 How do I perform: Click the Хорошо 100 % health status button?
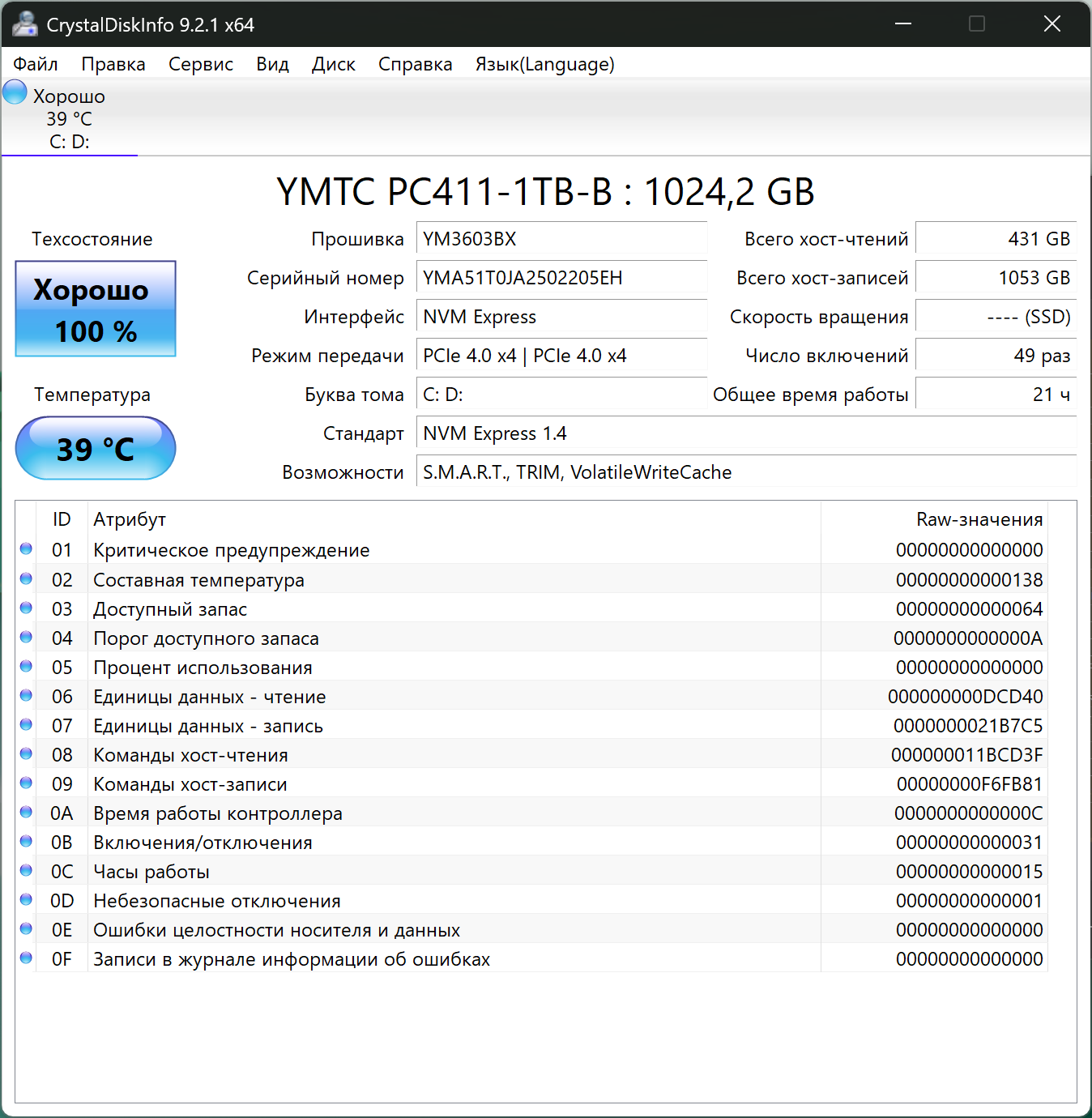click(96, 309)
